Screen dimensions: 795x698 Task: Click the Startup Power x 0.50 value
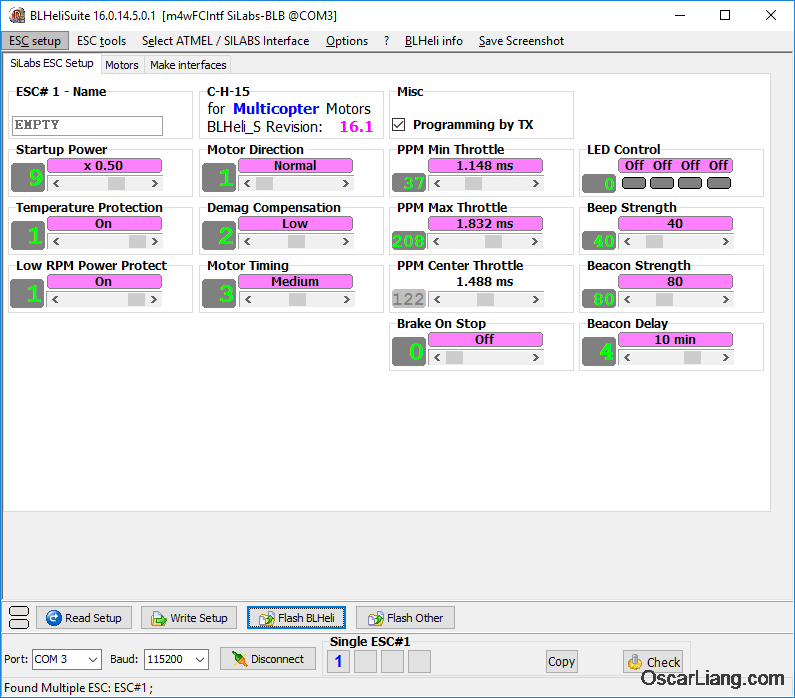click(x=104, y=166)
